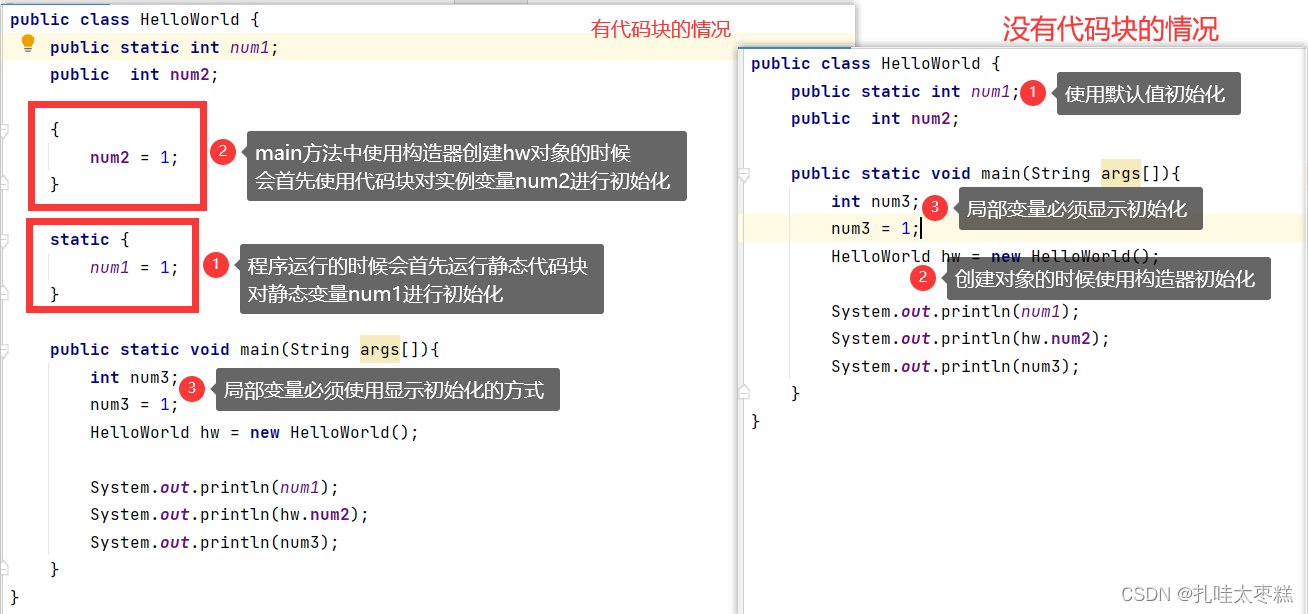Screen dimensions: 1308x614
Task: Collapse main method fold marker in right editor
Action: pyautogui.click(x=743, y=174)
